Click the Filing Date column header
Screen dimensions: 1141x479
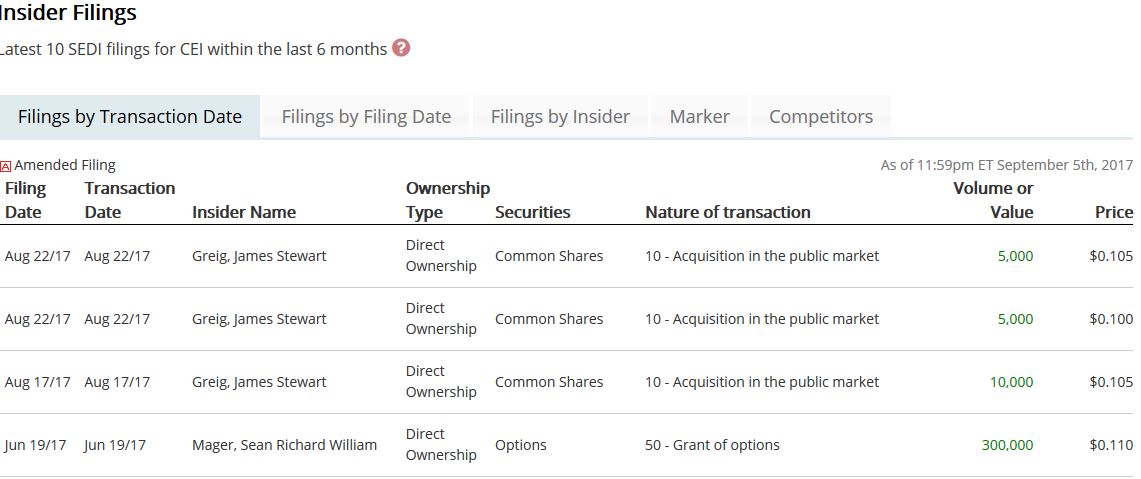tap(26, 200)
